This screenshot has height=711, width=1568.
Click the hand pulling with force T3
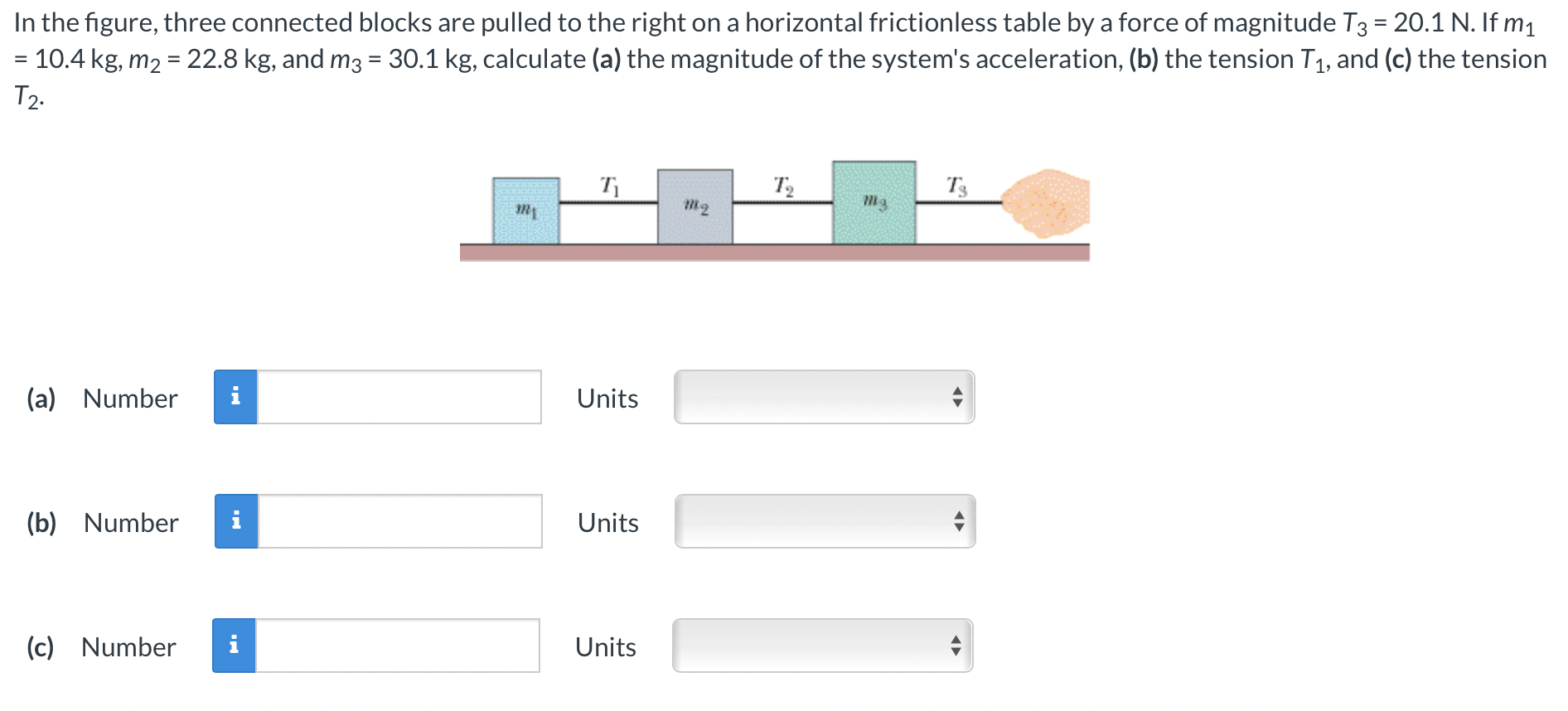tap(1044, 203)
